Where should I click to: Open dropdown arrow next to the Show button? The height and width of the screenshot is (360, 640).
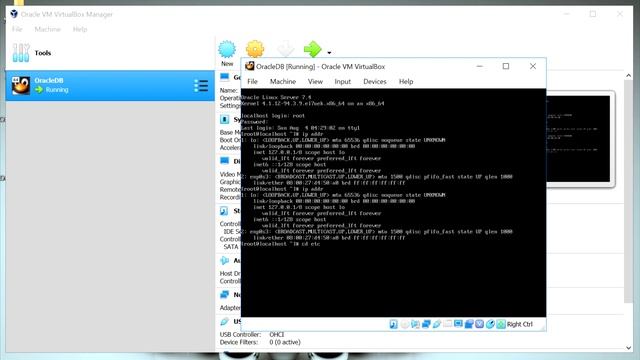click(x=329, y=53)
